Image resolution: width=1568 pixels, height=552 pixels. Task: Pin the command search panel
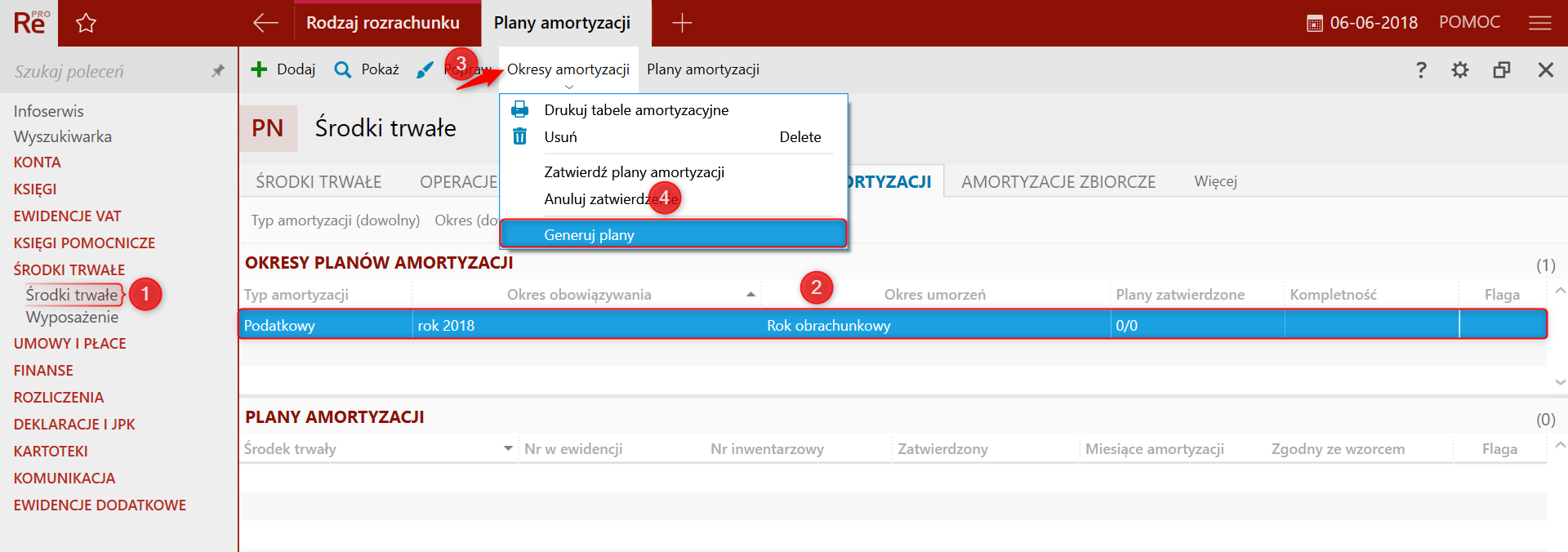coord(217,71)
